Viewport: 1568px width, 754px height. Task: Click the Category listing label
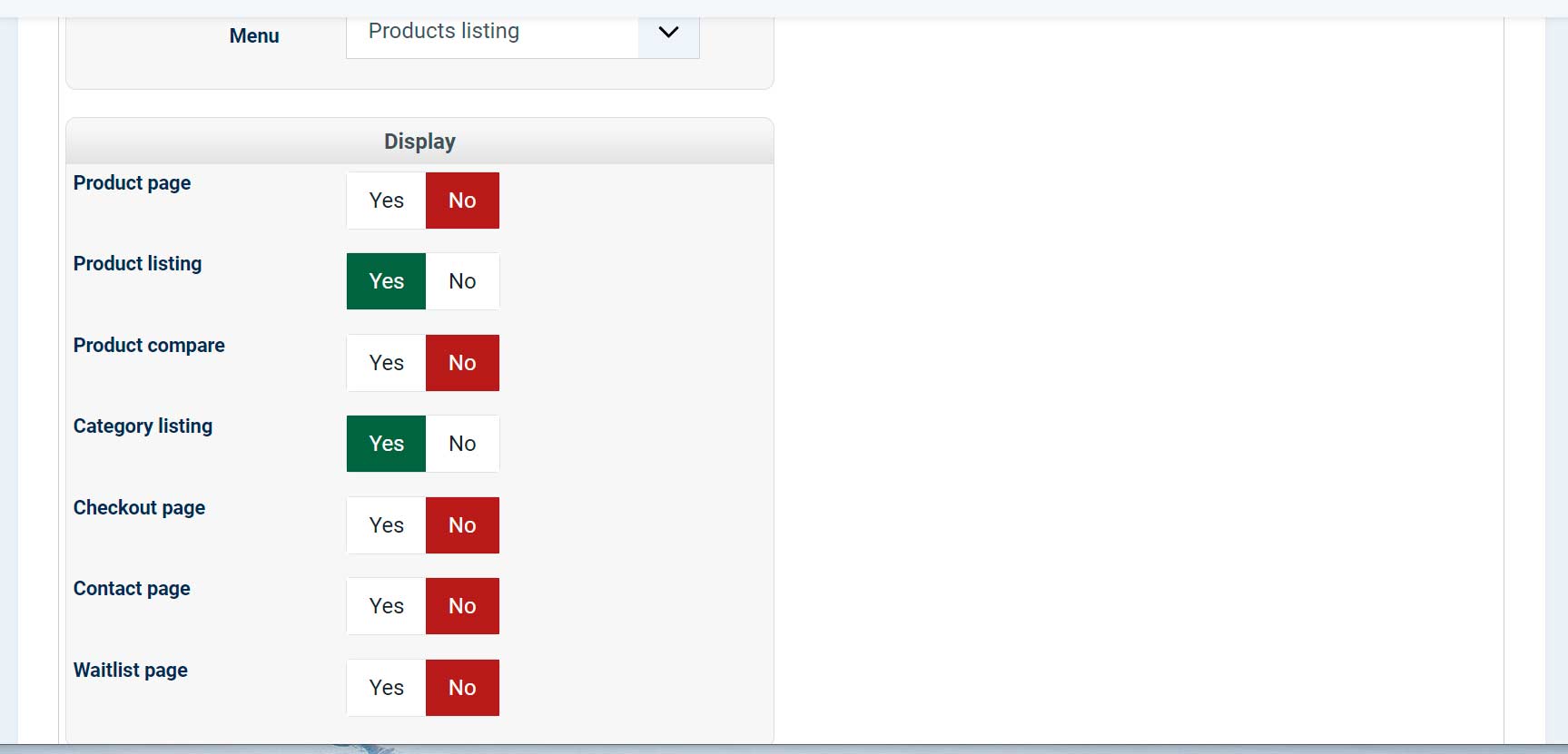point(143,426)
